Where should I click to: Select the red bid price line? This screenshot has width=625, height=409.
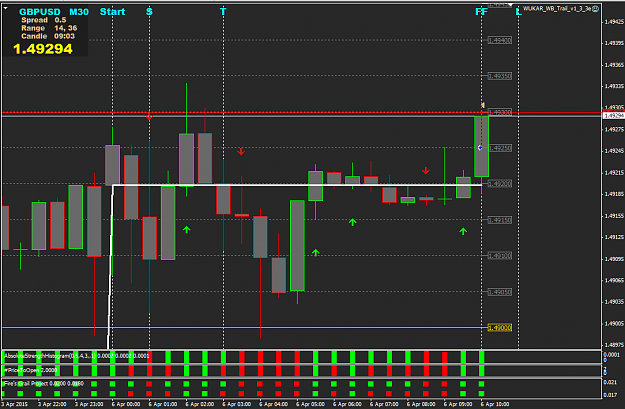301,113
